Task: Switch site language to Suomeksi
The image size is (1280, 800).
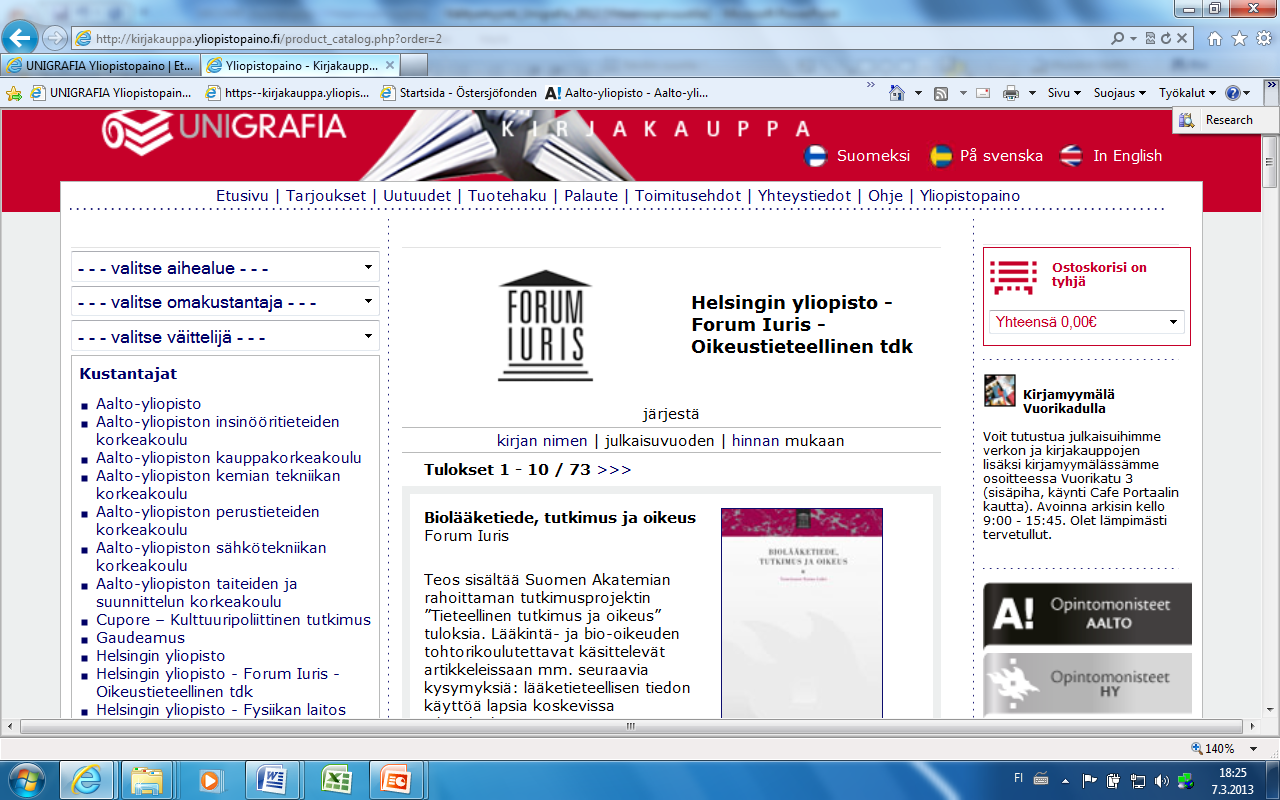Action: (x=858, y=156)
